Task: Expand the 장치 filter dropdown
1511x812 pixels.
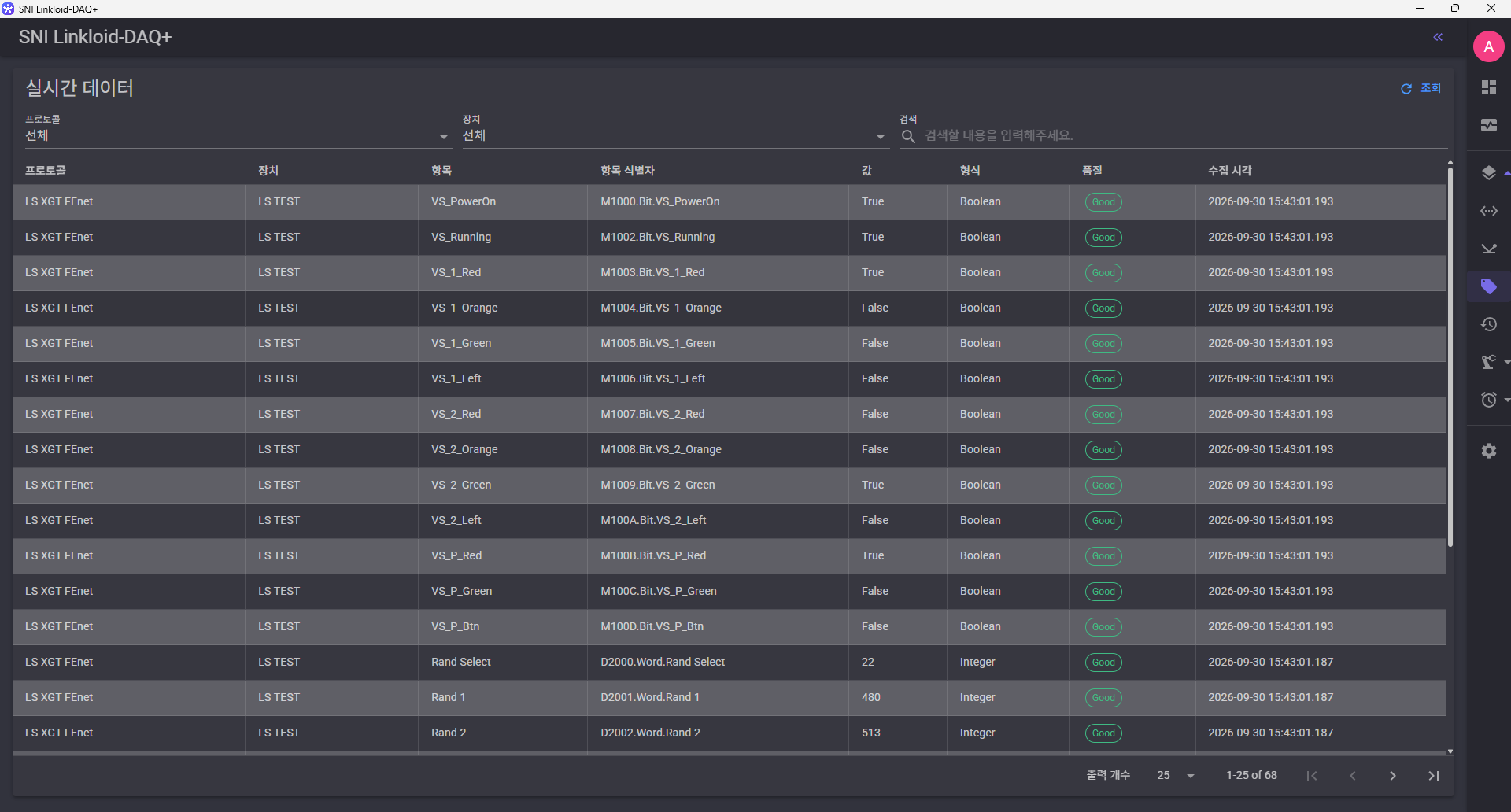Action: click(674, 136)
